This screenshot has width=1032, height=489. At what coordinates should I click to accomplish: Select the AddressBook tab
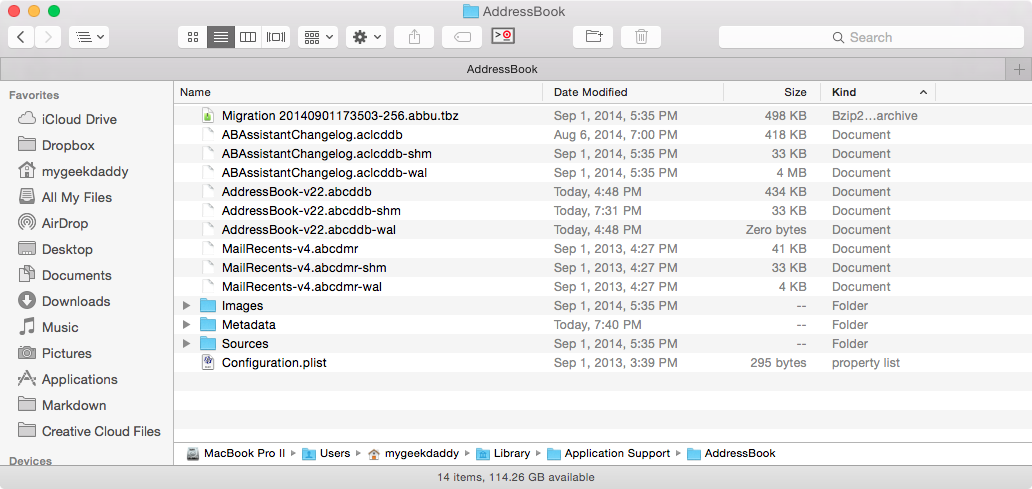[x=502, y=69]
